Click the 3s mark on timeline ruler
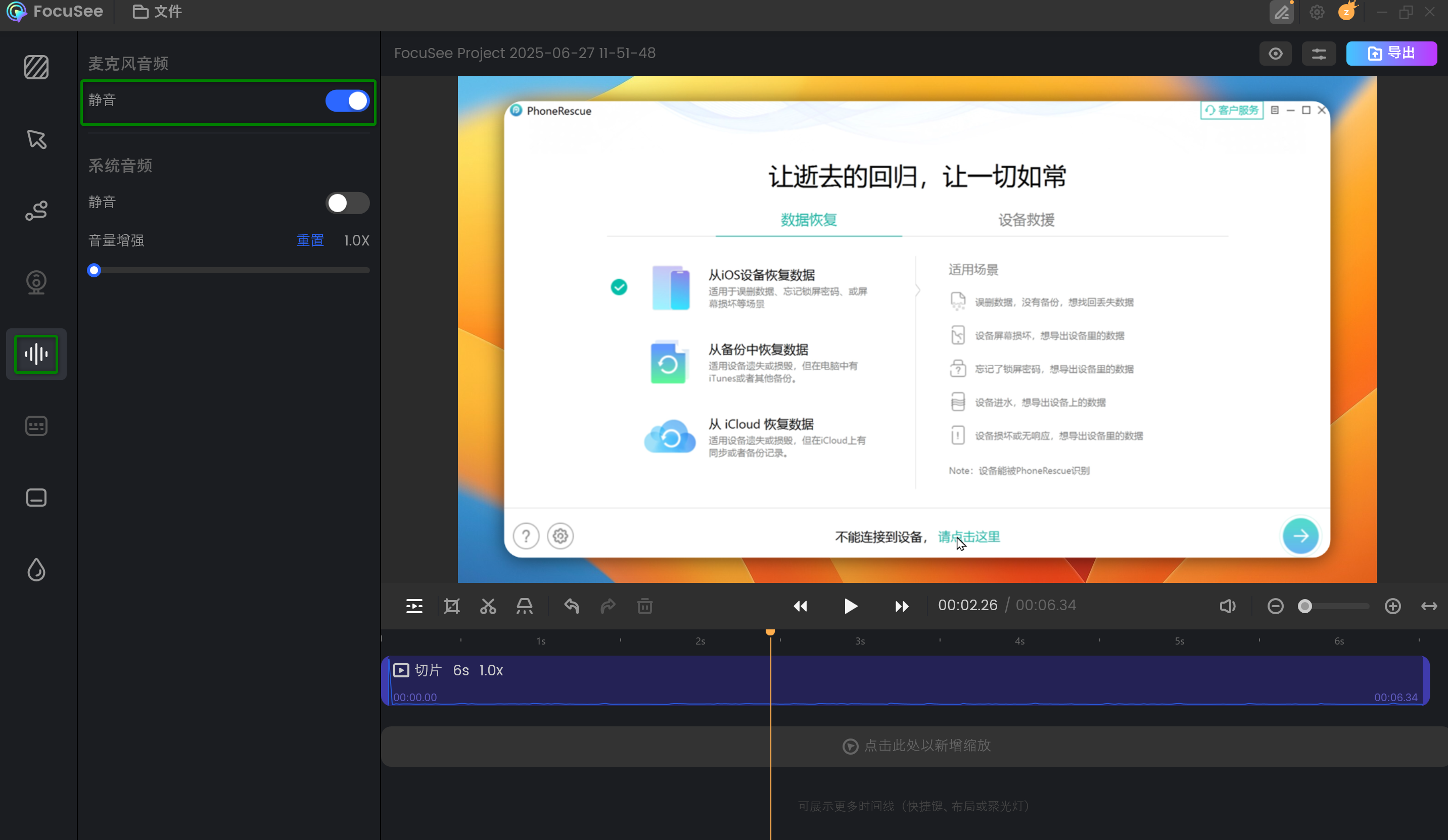Screen dimensions: 1448x840 click(x=860, y=641)
